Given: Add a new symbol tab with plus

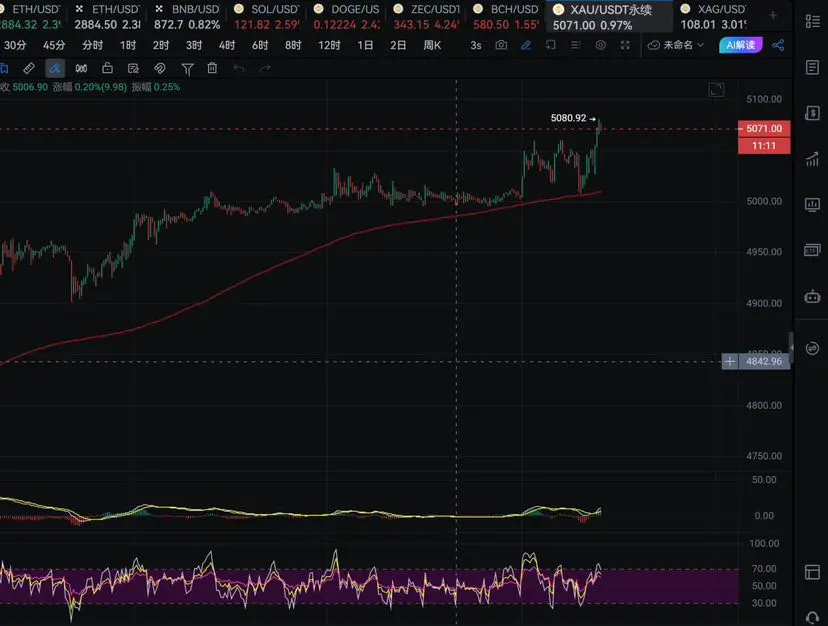Looking at the screenshot, I should 773,15.
